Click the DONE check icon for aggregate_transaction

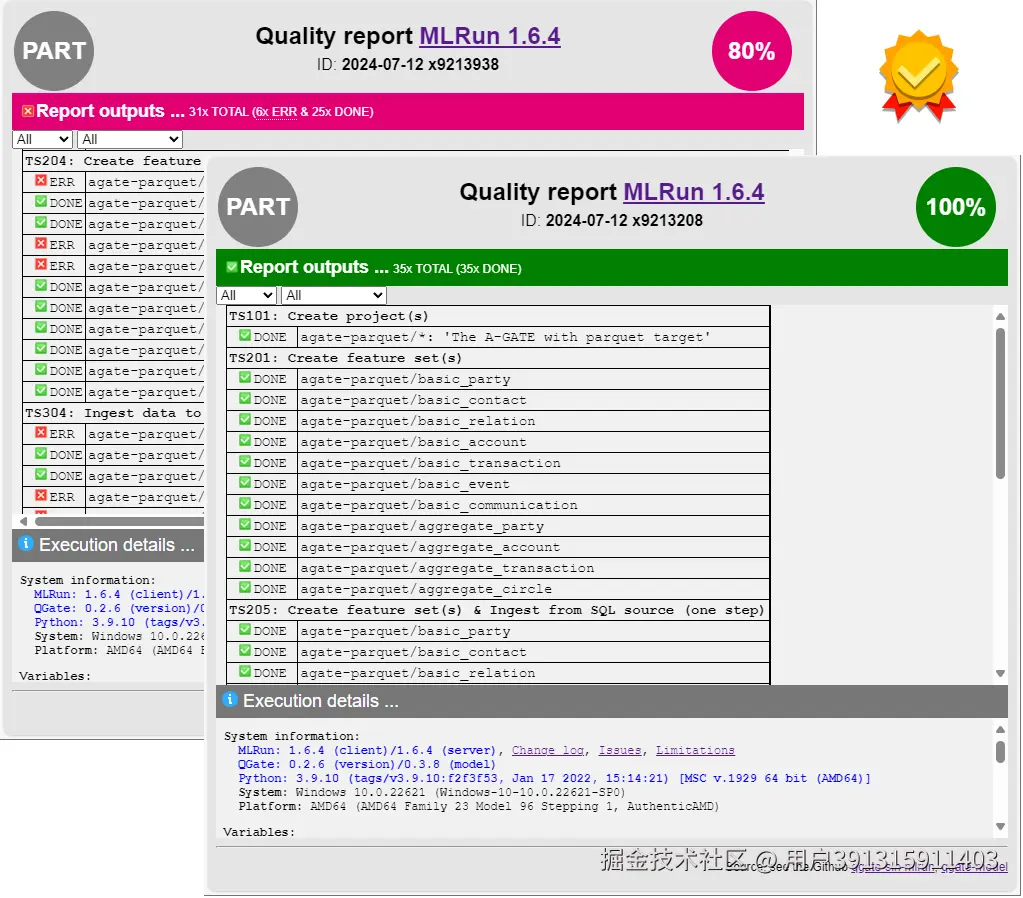pyautogui.click(x=245, y=566)
